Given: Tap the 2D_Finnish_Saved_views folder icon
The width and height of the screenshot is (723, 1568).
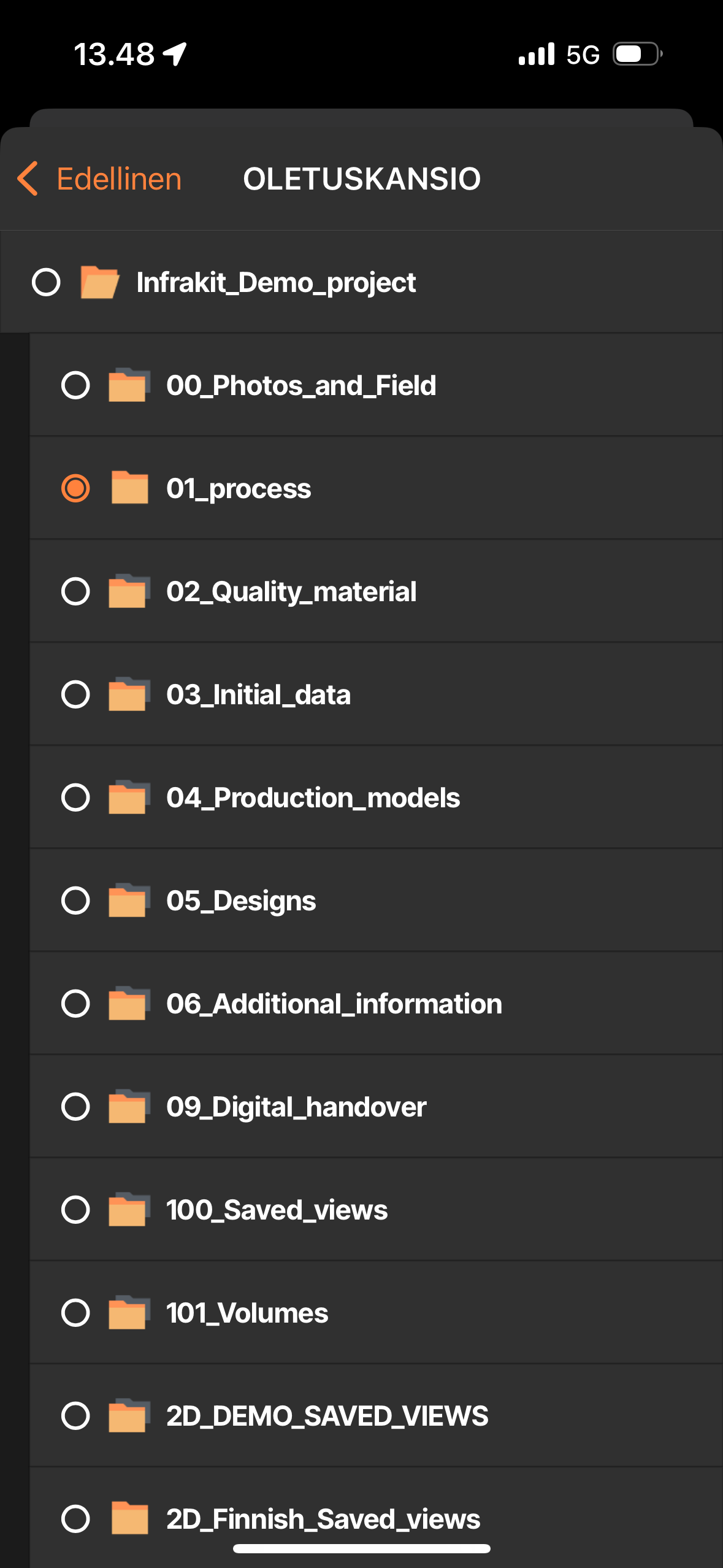Looking at the screenshot, I should point(129,1519).
